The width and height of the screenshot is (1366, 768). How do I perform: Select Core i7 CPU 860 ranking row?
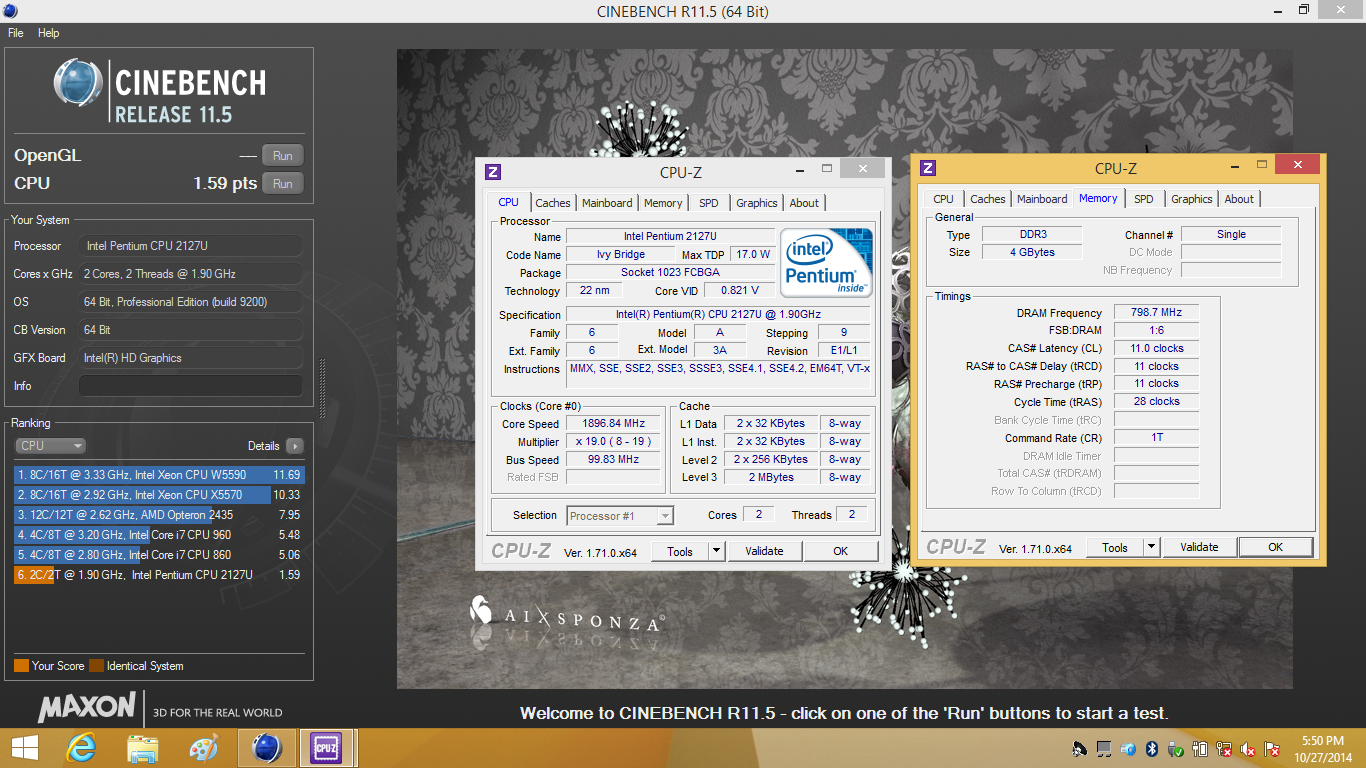click(x=159, y=555)
